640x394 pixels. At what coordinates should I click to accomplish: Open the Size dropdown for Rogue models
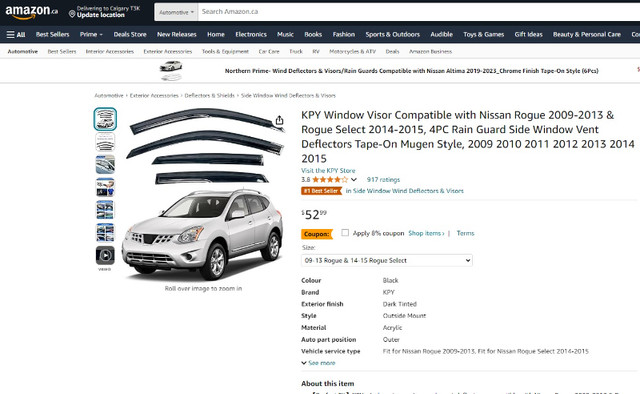point(387,260)
